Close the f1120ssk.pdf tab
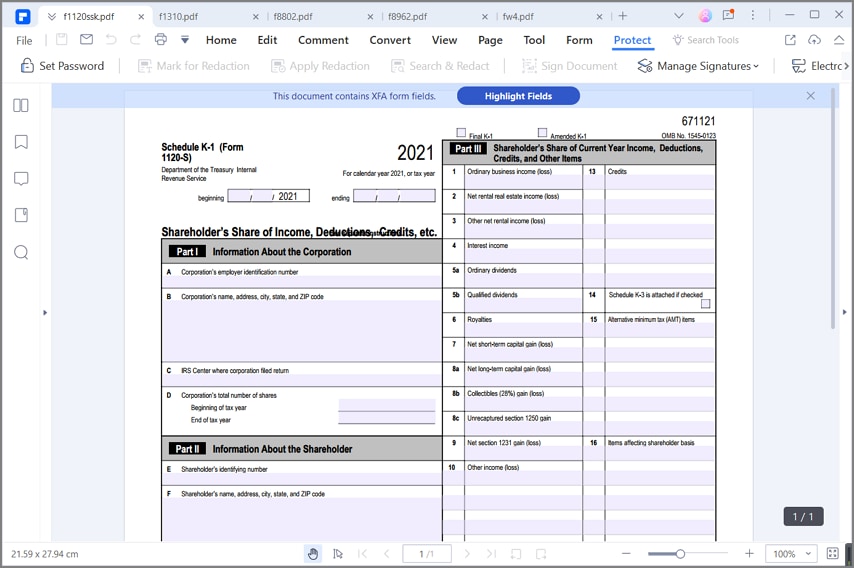 pos(141,17)
